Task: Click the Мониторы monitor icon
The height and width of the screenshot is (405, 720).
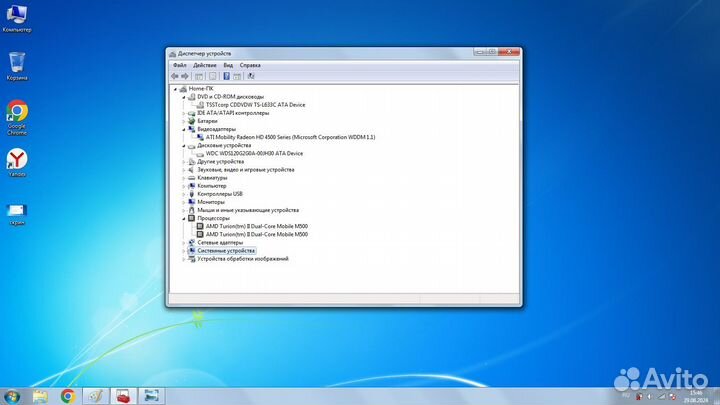Action: click(191, 202)
